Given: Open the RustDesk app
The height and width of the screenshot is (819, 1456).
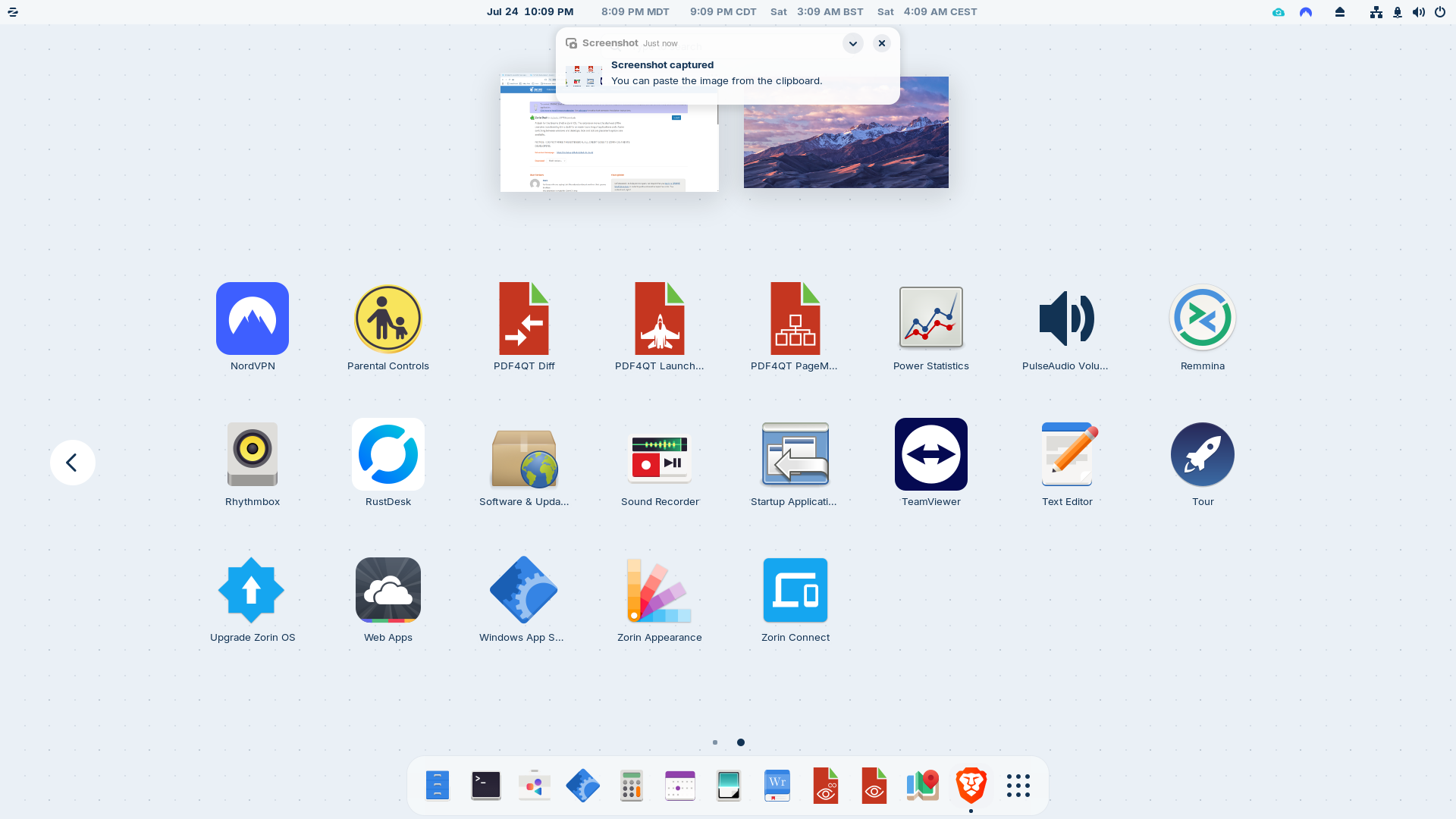Looking at the screenshot, I should [x=388, y=454].
